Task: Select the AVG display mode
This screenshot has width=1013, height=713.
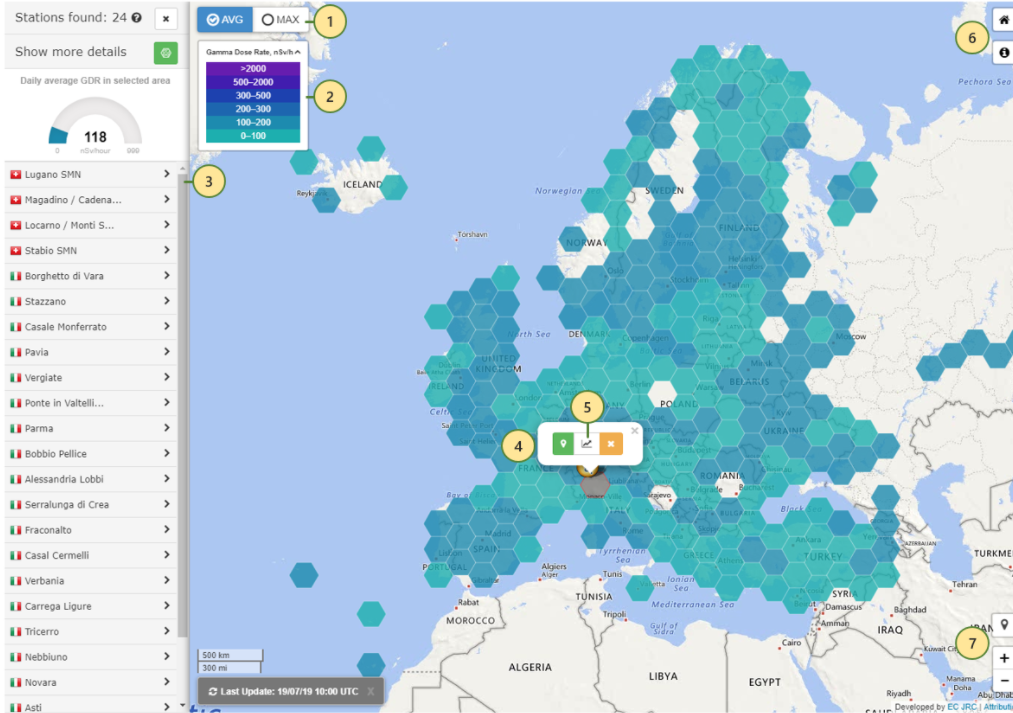Action: [225, 20]
